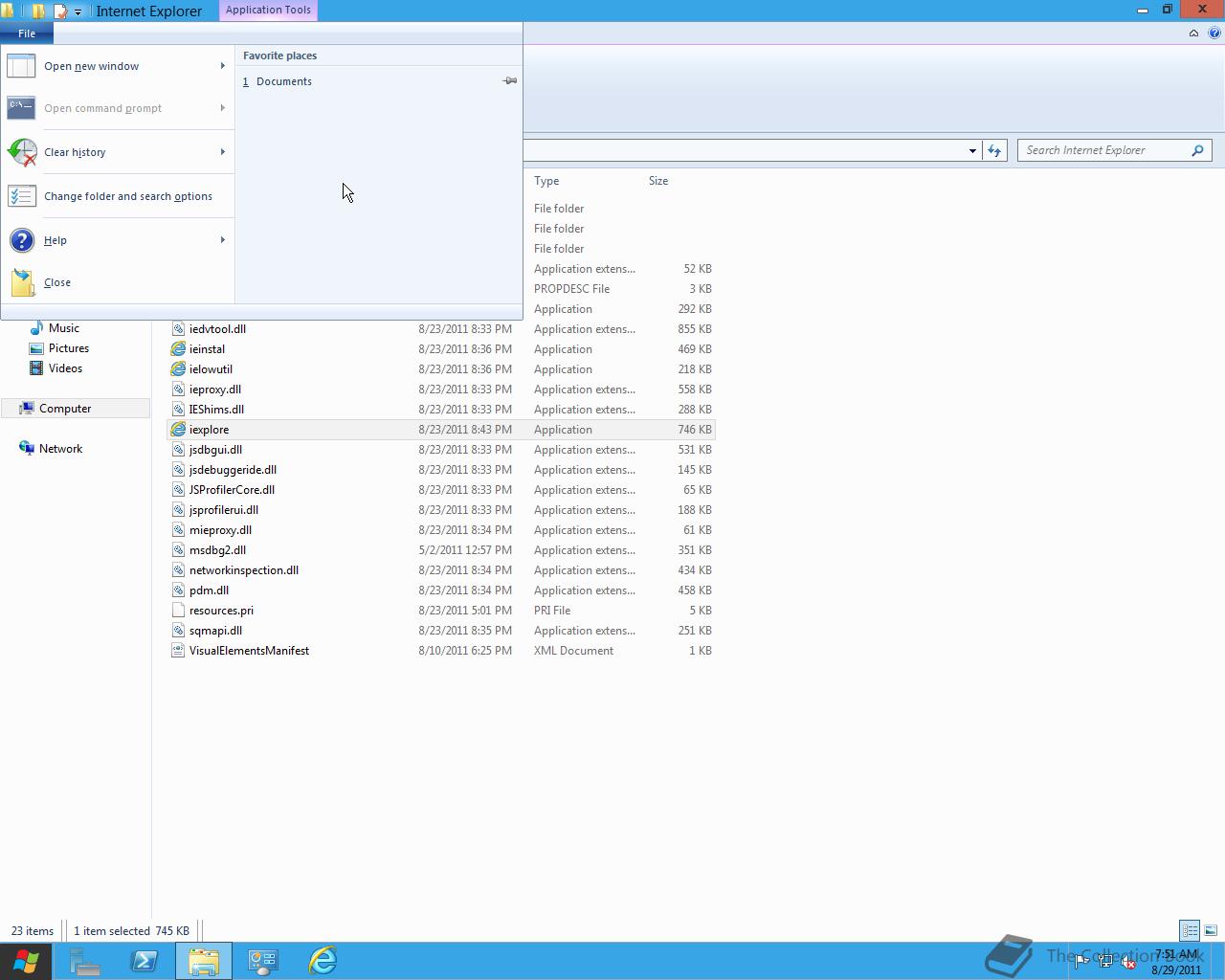Click the greyed Open command prompt entry
Screen dimensions: 1225x980
(118, 108)
